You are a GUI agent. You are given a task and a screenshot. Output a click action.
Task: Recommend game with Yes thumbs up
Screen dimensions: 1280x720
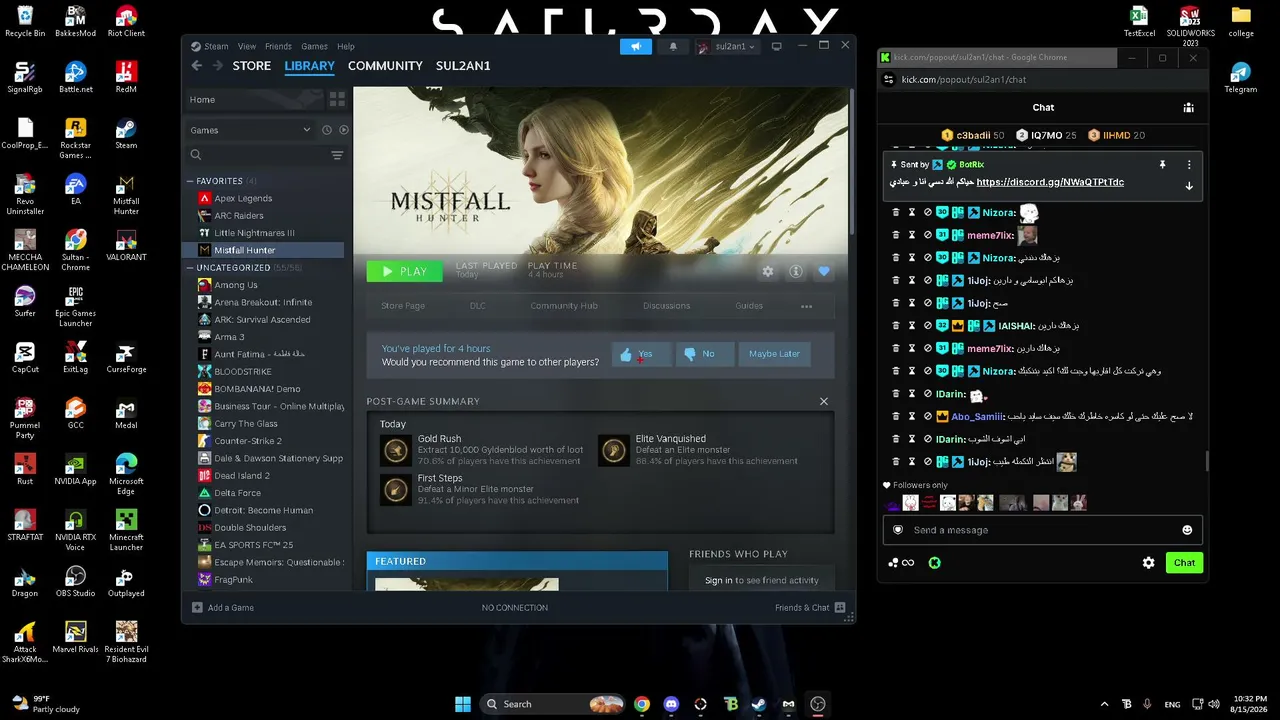tap(641, 354)
